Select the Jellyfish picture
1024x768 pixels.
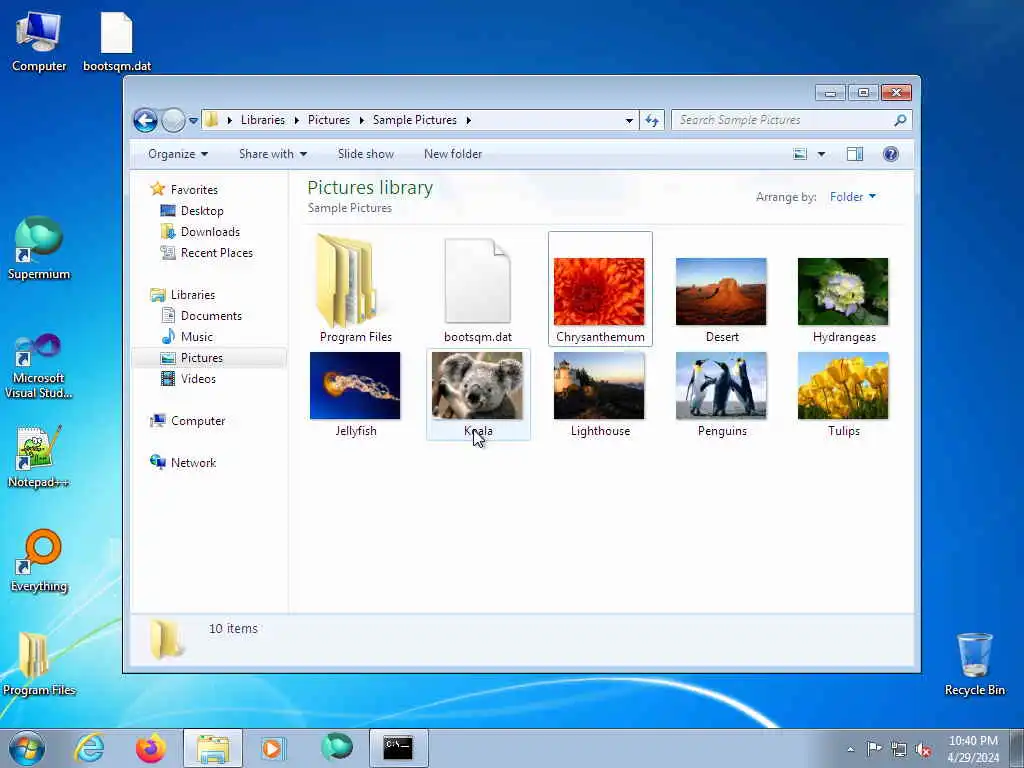[355, 394]
